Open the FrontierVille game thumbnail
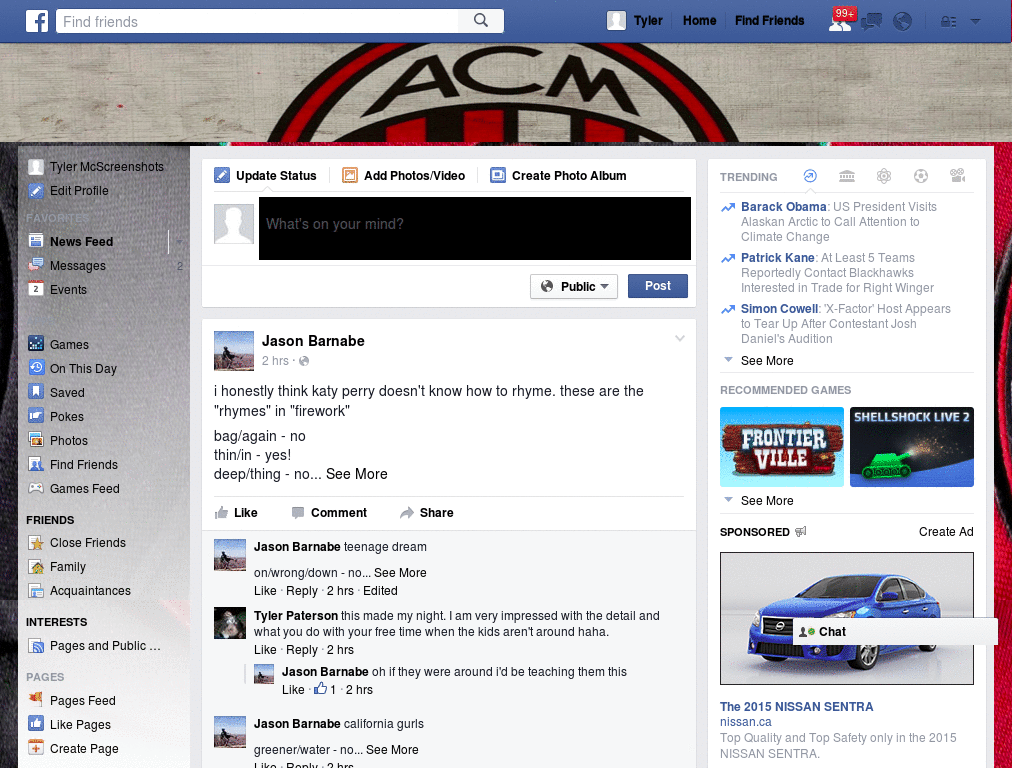The width and height of the screenshot is (1024, 768). [782, 447]
